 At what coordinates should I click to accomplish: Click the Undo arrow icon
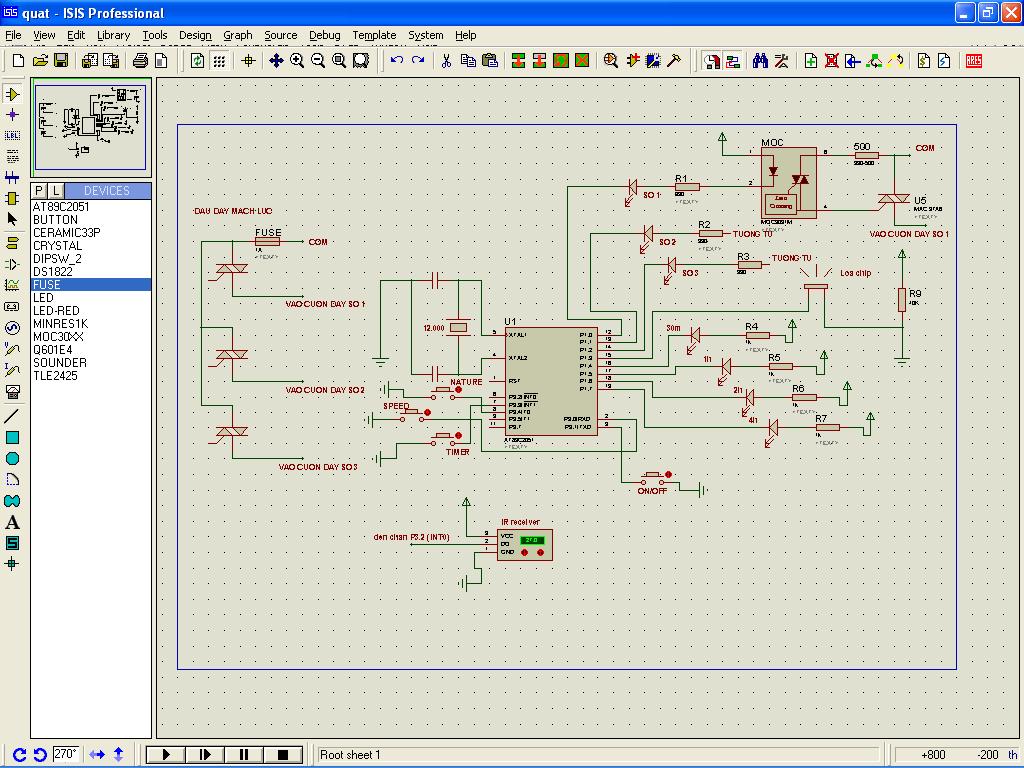397,61
